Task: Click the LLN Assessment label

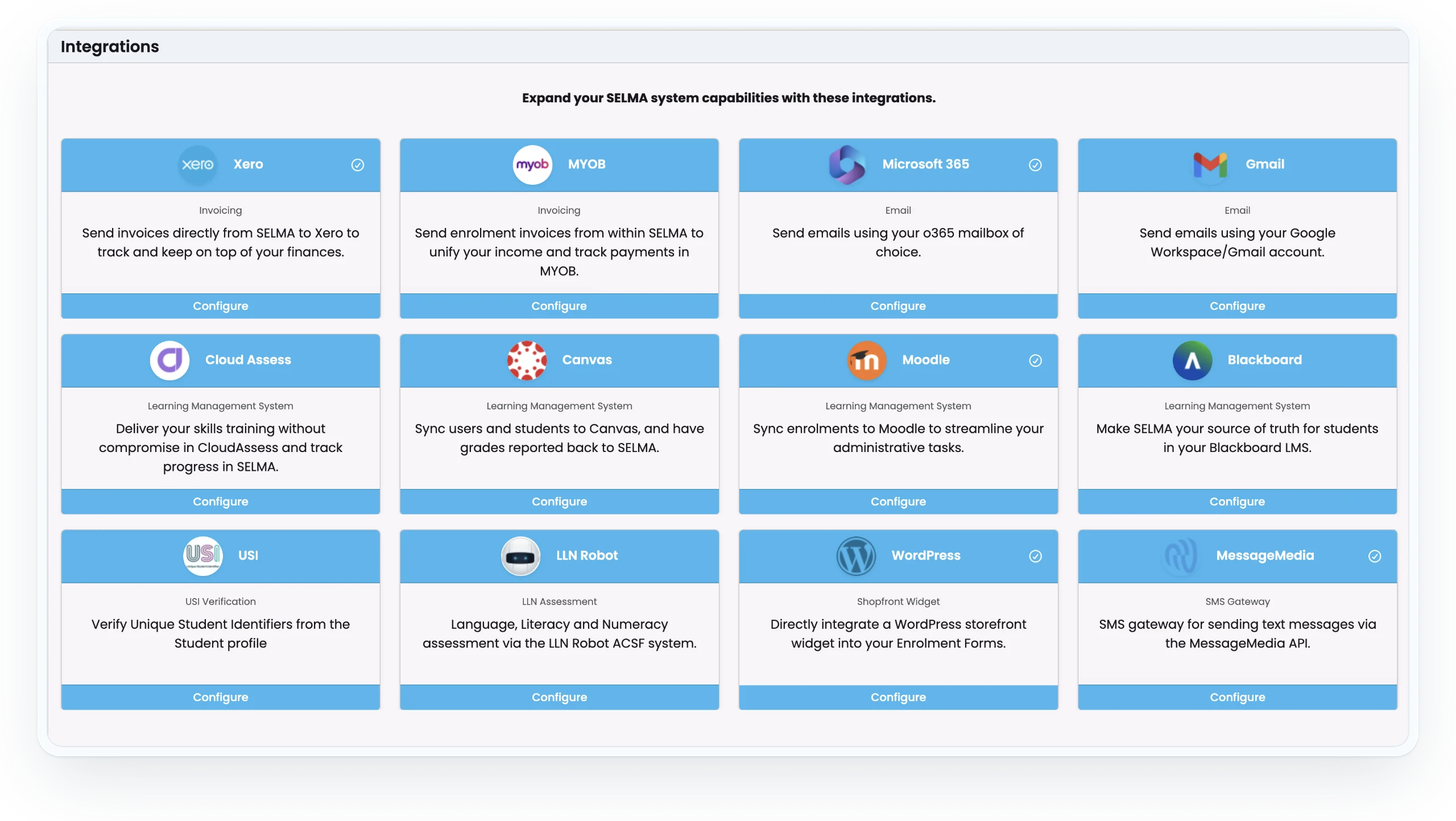Action: click(x=559, y=602)
